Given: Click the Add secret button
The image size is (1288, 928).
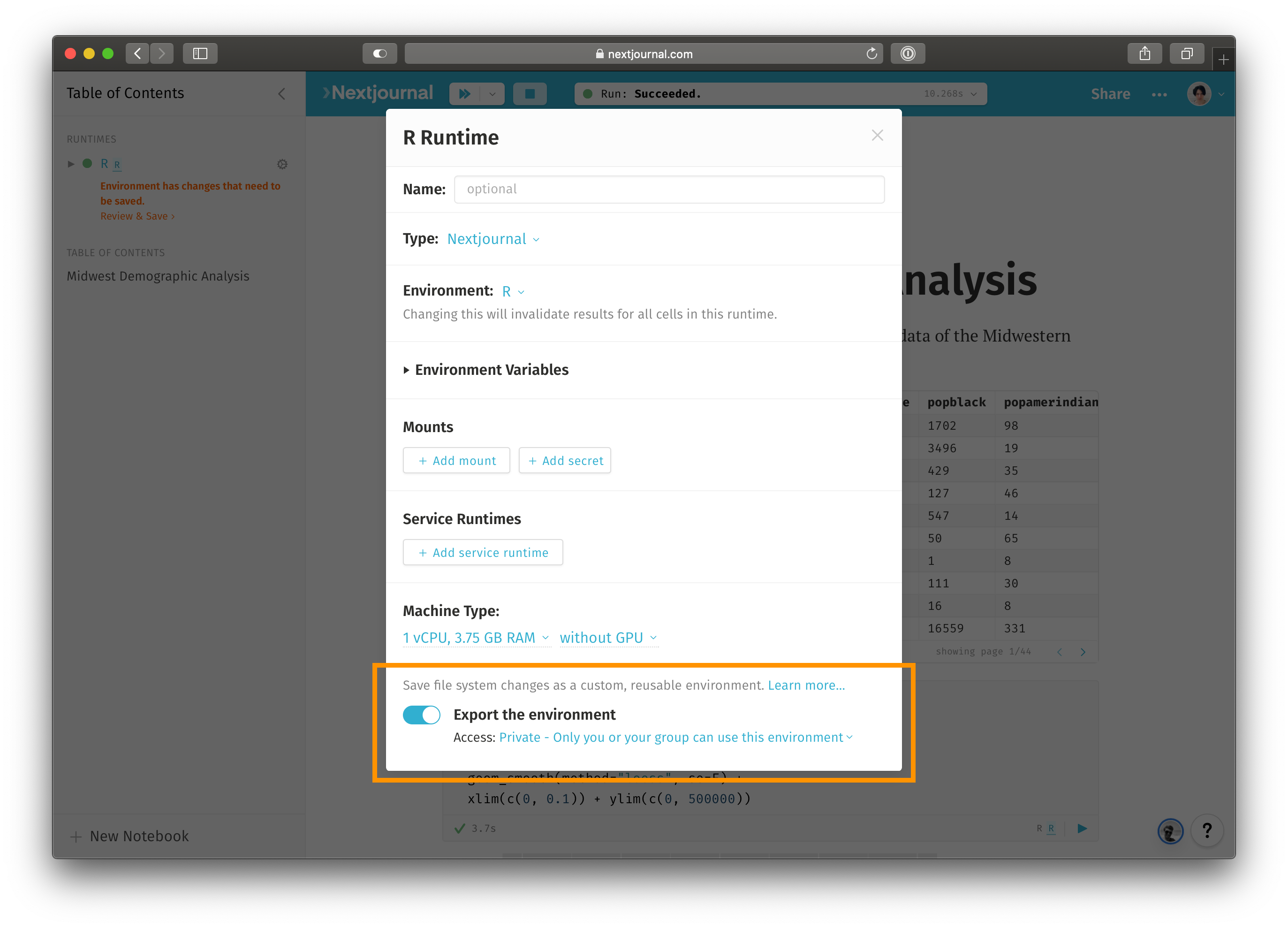Looking at the screenshot, I should pos(565,461).
